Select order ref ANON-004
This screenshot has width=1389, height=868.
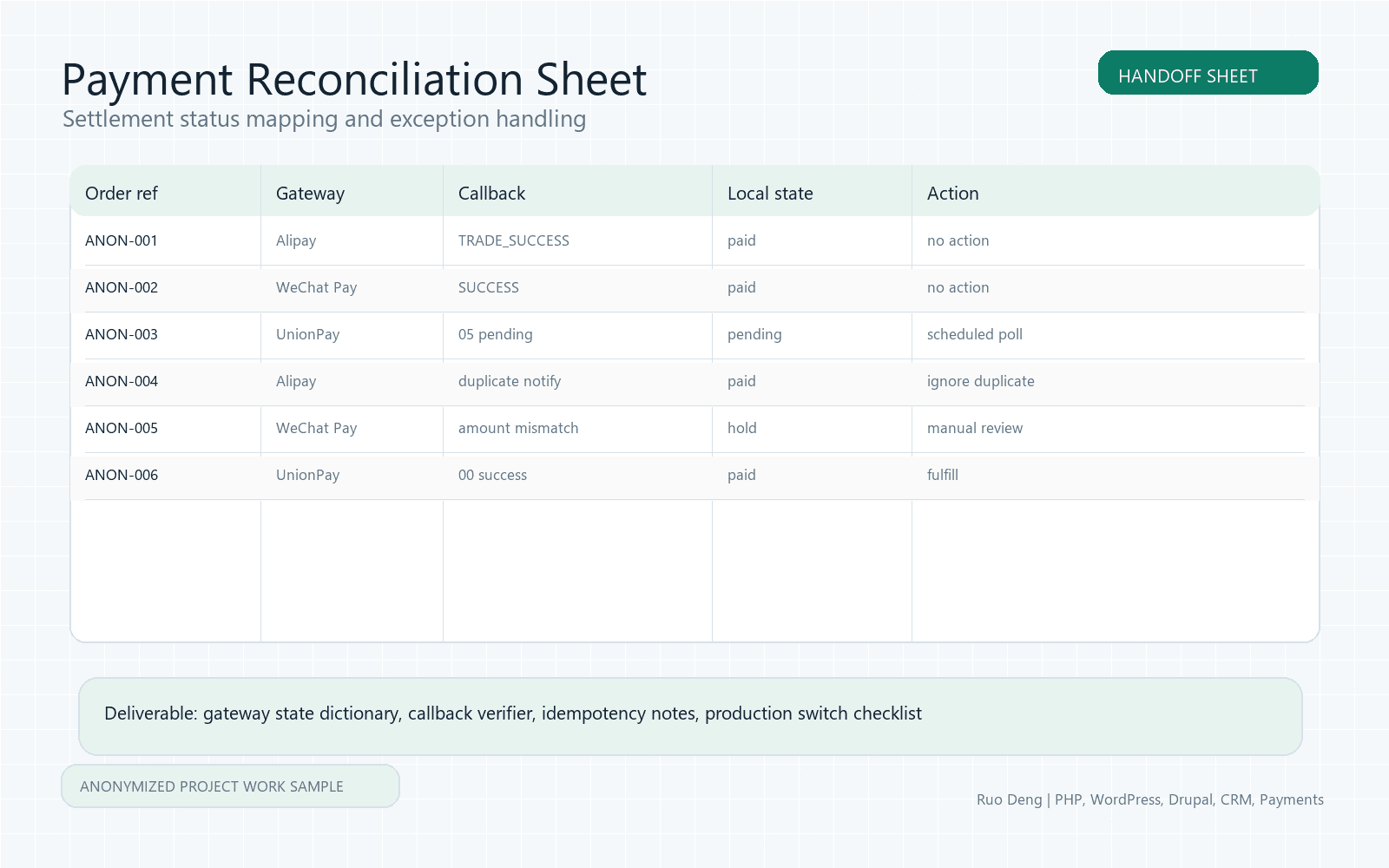[122, 381]
